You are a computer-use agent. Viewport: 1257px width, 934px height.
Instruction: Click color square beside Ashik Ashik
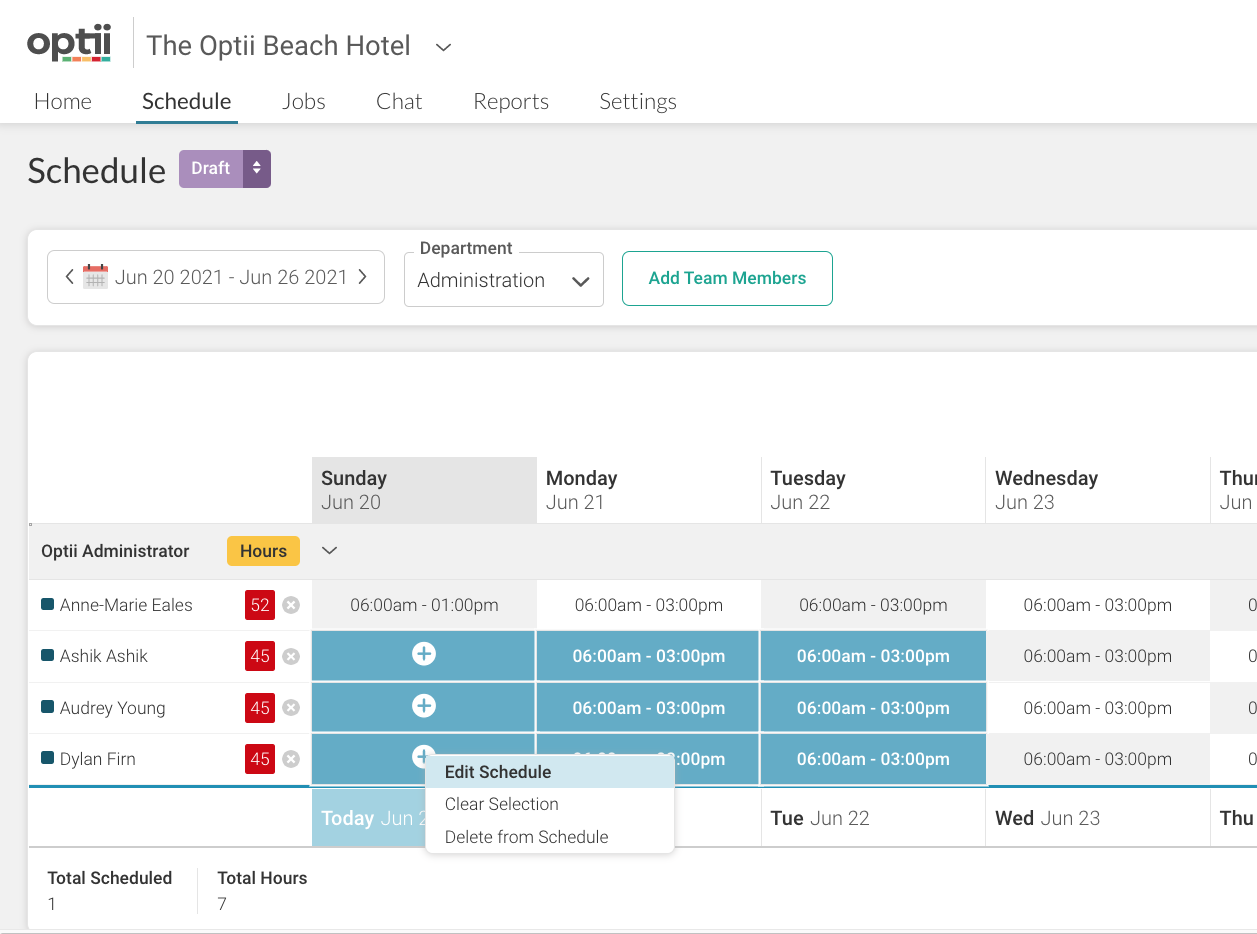pyautogui.click(x=47, y=655)
